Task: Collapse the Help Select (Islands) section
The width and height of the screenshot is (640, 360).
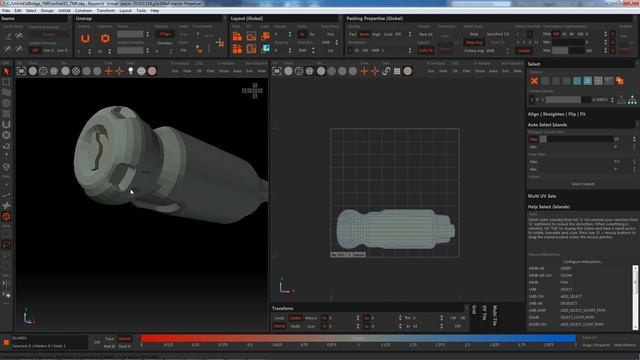Action: tap(549, 207)
